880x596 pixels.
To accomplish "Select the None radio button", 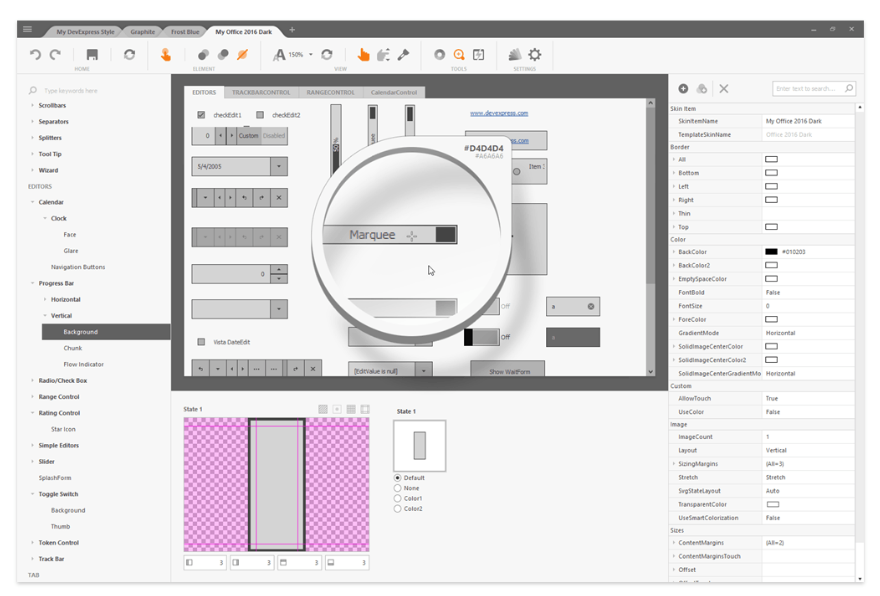I will (397, 488).
